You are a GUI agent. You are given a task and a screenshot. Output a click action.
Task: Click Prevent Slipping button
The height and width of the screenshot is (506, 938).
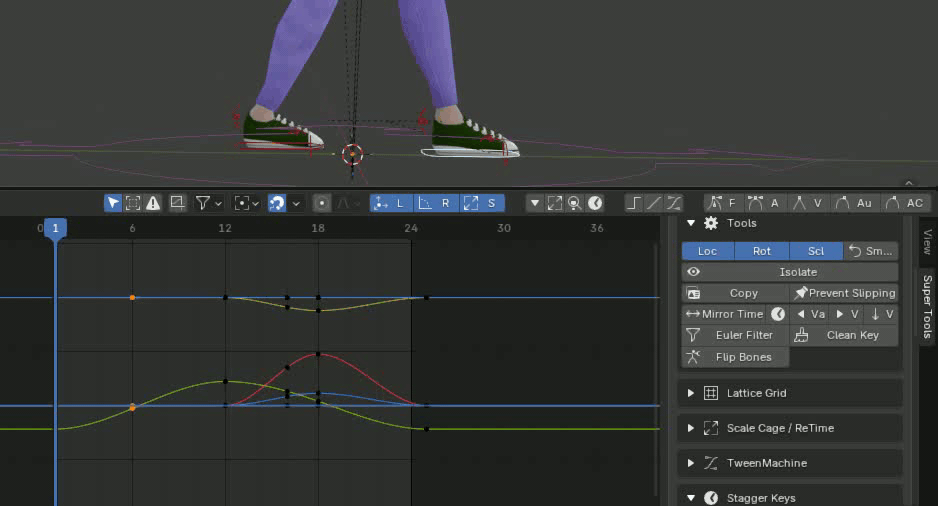[844, 293]
